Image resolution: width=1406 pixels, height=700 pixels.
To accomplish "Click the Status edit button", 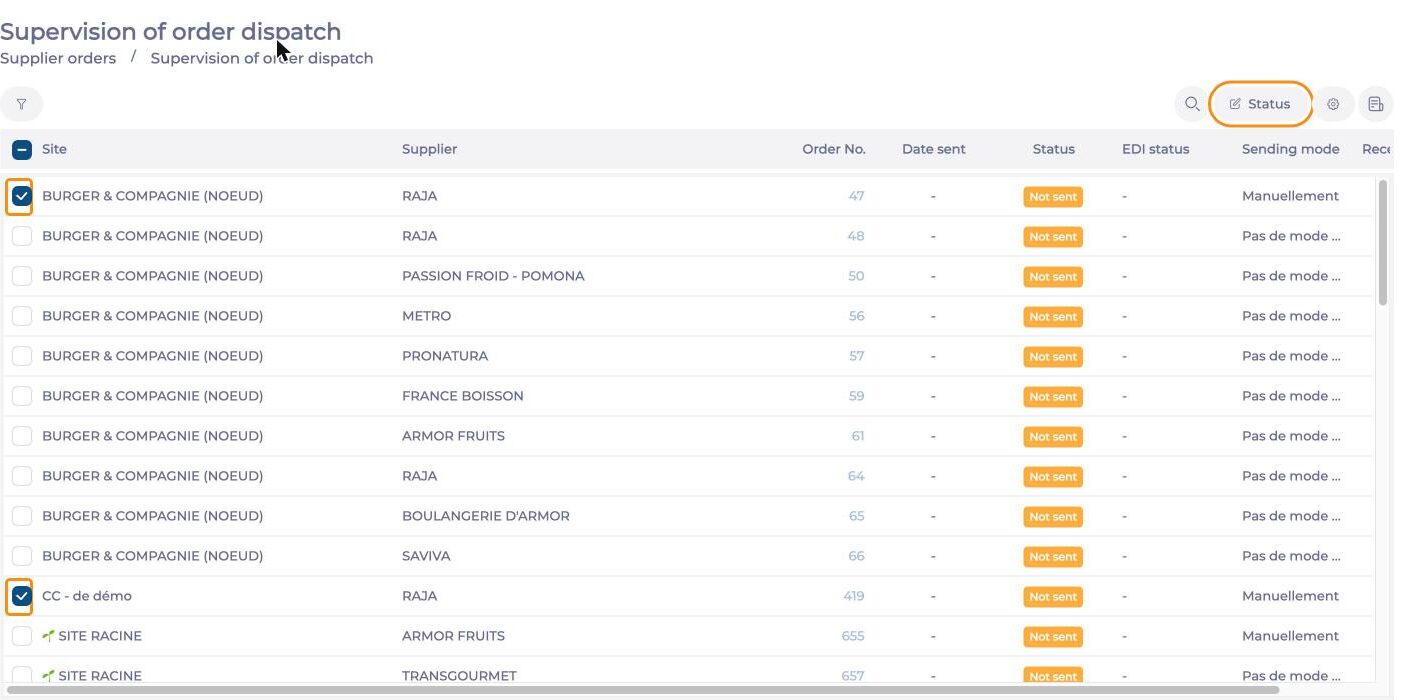I will [1260, 104].
